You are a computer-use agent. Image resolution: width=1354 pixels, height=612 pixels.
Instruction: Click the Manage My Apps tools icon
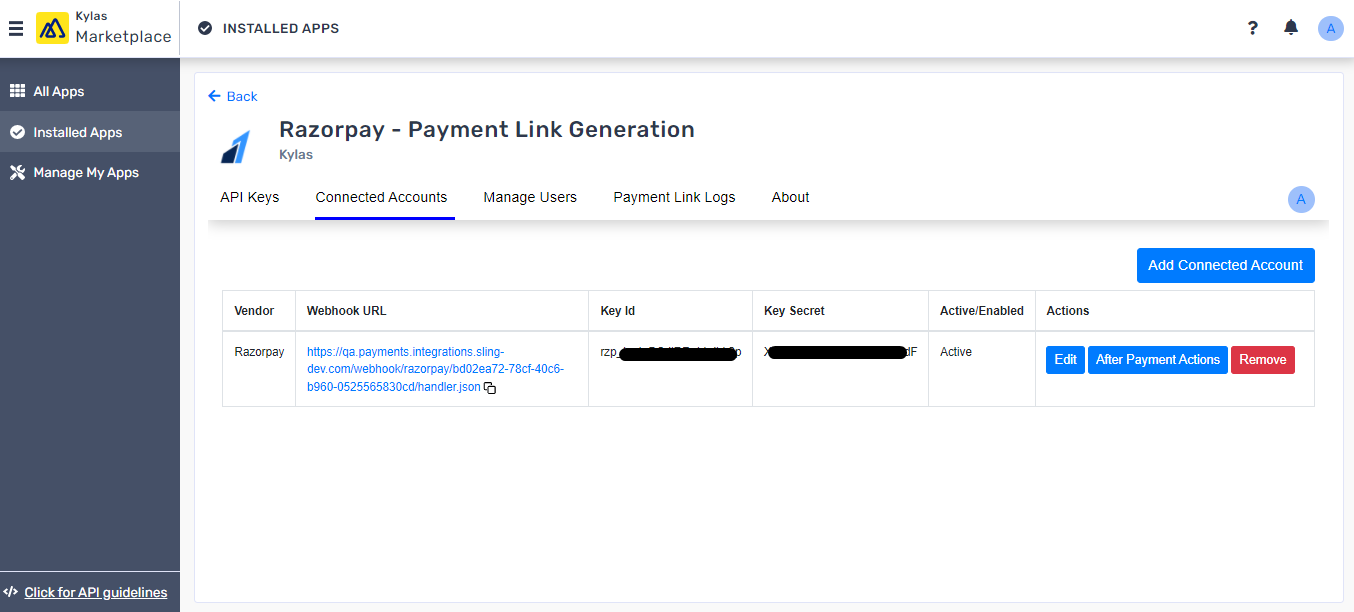click(17, 172)
